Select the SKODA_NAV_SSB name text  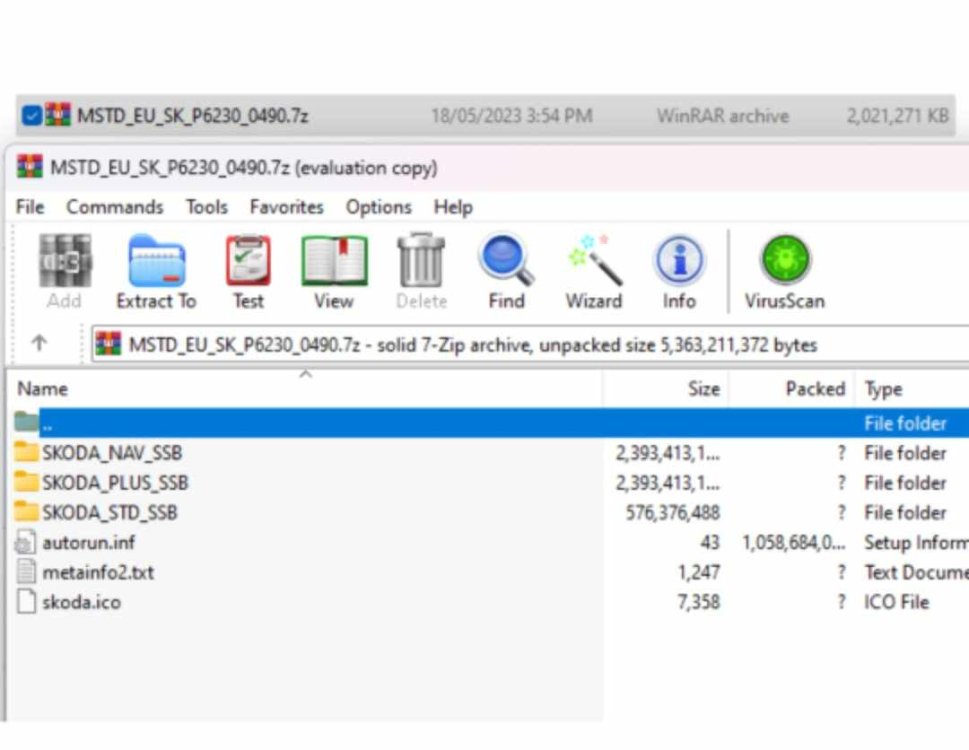tap(112, 453)
